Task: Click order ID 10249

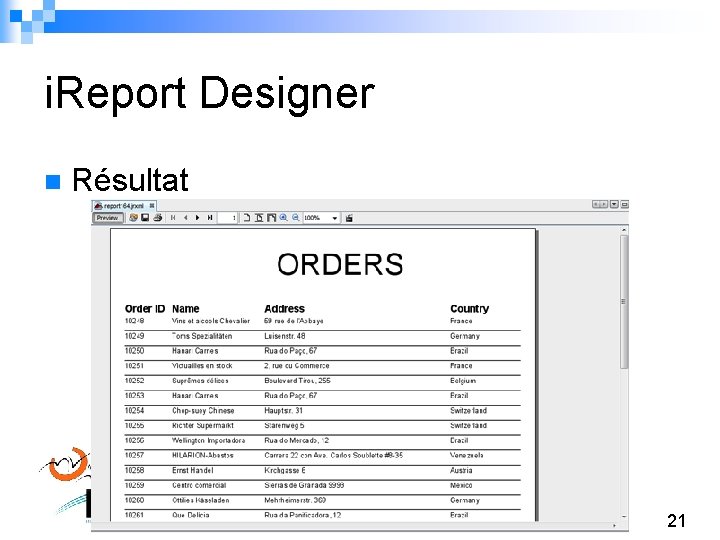Action: point(134,336)
